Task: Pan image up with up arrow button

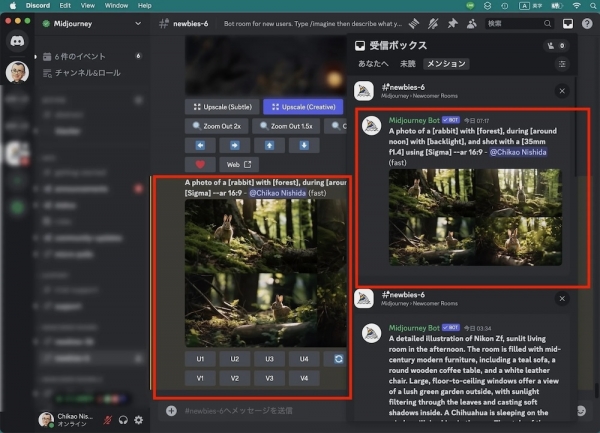Action: click(269, 145)
